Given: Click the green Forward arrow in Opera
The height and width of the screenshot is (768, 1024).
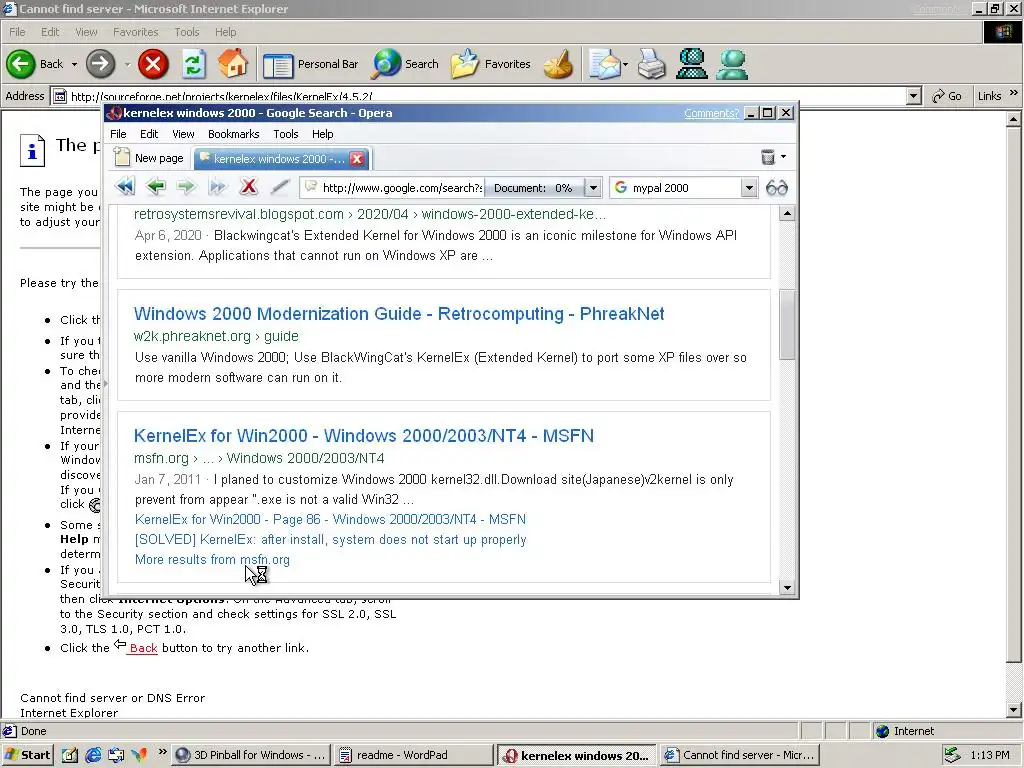Looking at the screenshot, I should 187,187.
